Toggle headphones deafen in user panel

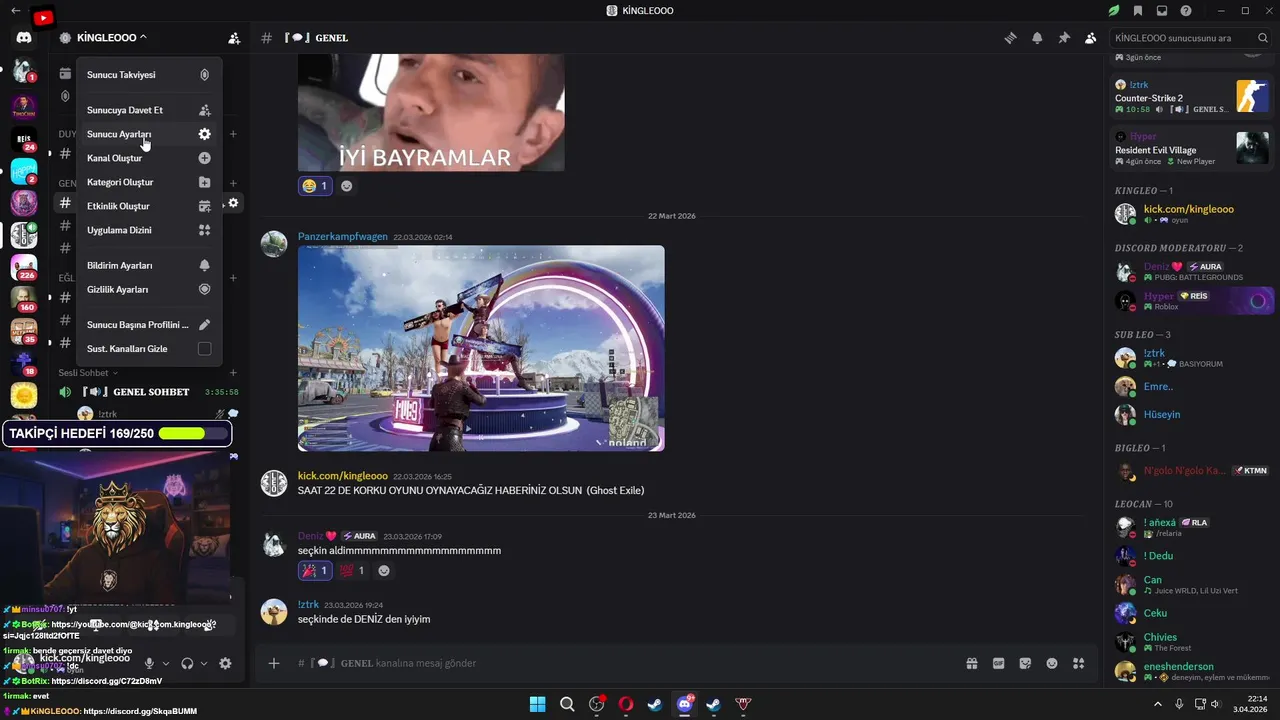(187, 663)
